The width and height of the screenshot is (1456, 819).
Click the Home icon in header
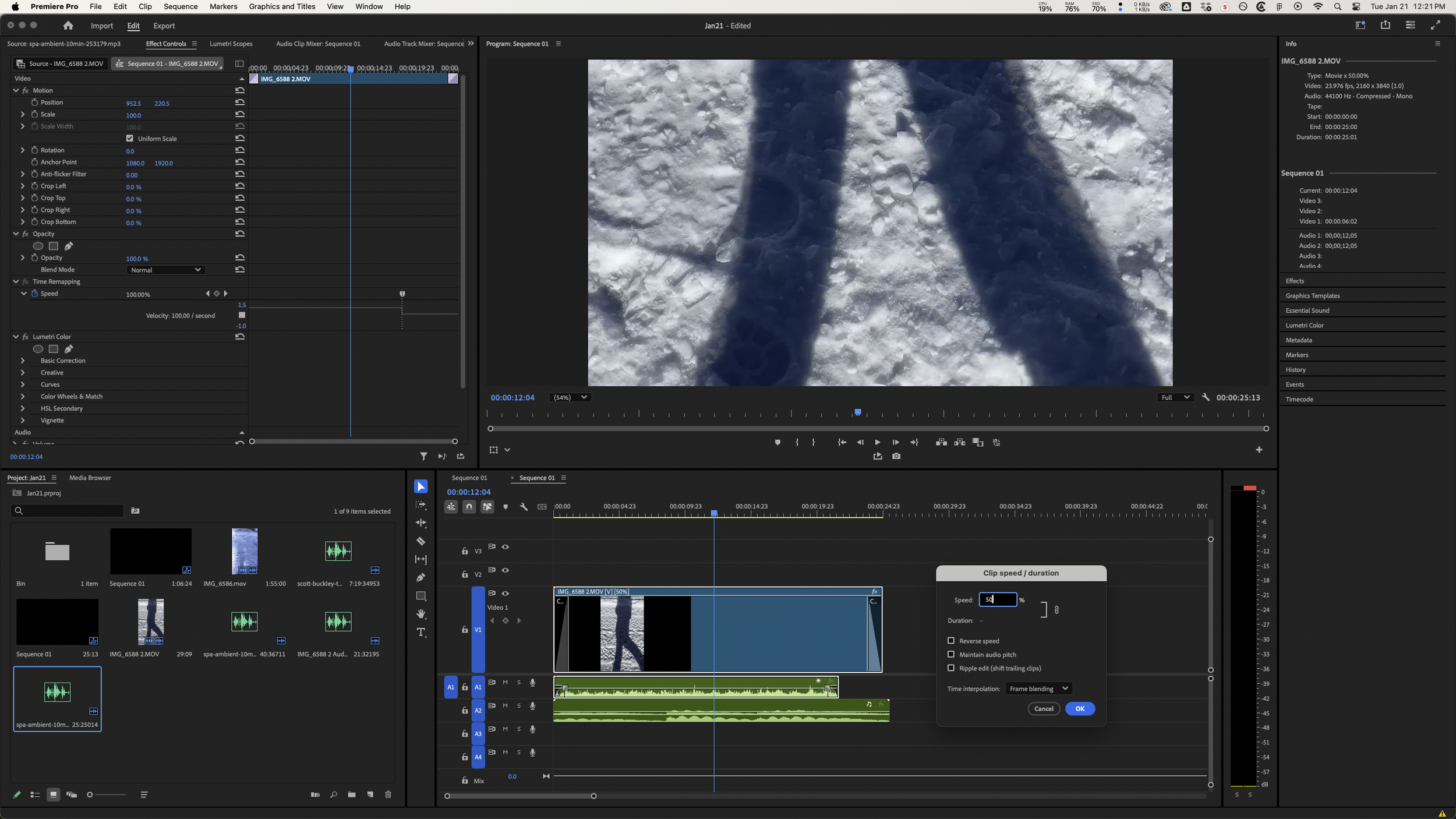[x=68, y=26]
